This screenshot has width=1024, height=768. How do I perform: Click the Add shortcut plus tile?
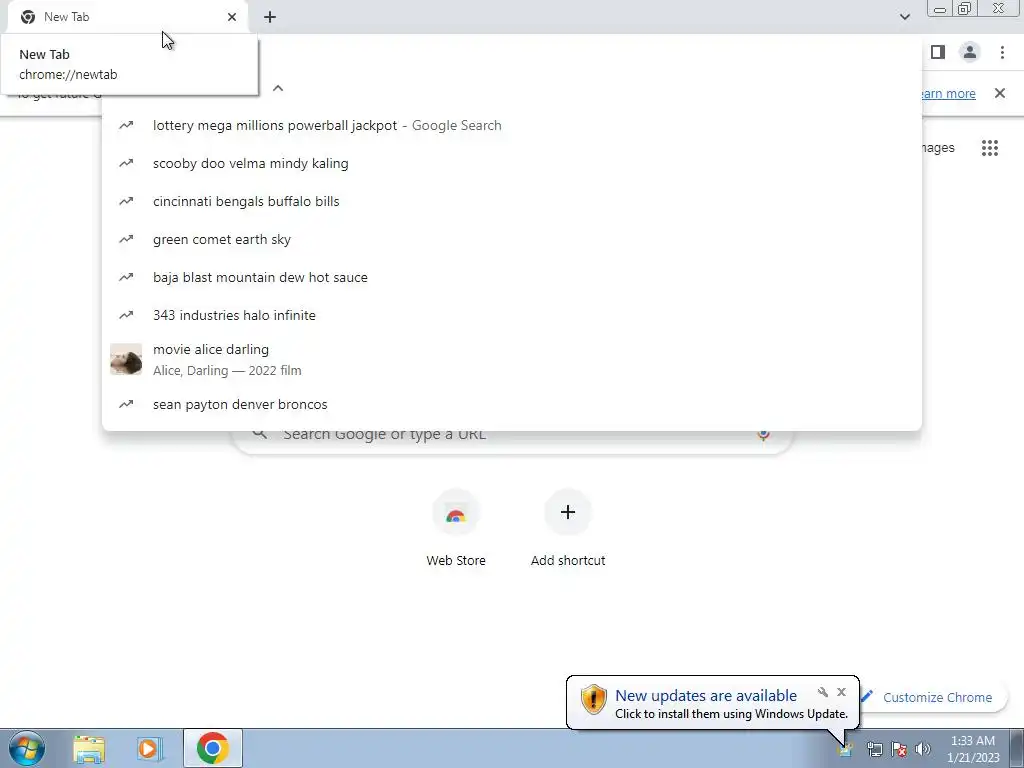(568, 512)
